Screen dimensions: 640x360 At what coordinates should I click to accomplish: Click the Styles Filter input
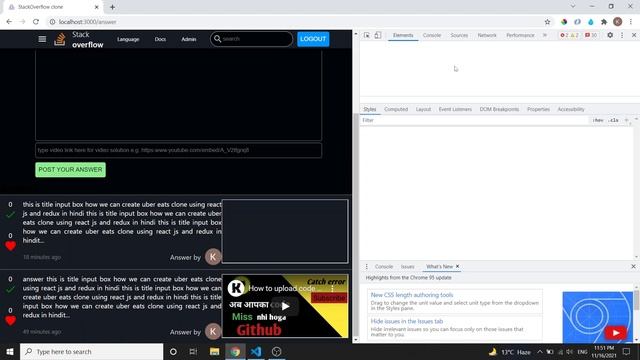(473, 120)
